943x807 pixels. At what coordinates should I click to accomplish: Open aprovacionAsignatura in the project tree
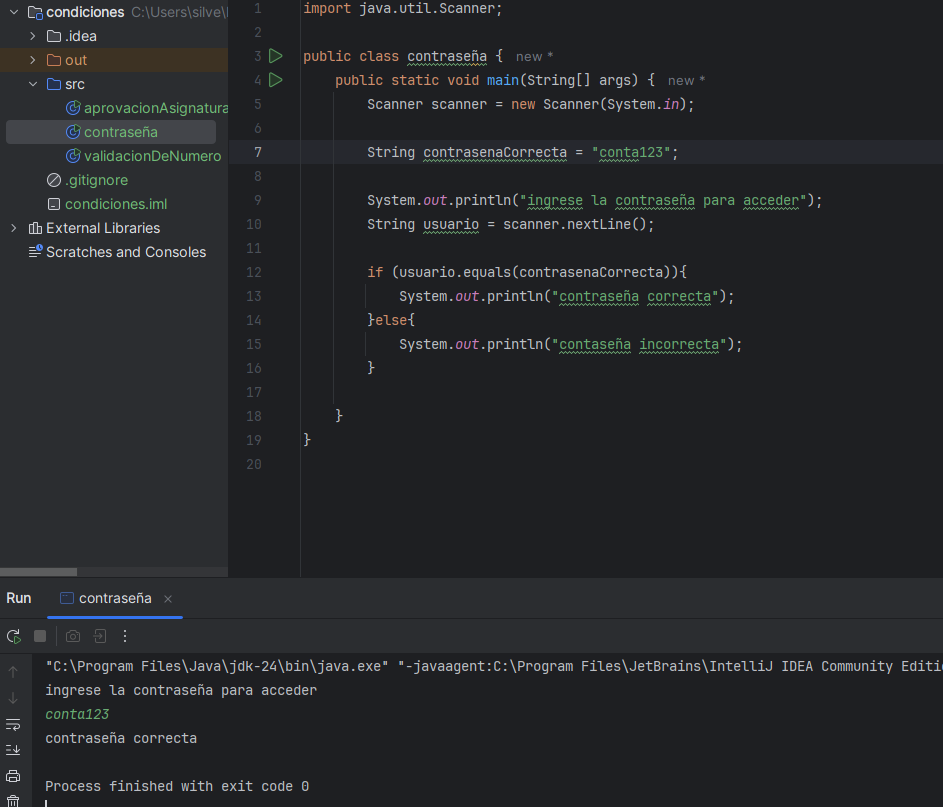pyautogui.click(x=156, y=108)
